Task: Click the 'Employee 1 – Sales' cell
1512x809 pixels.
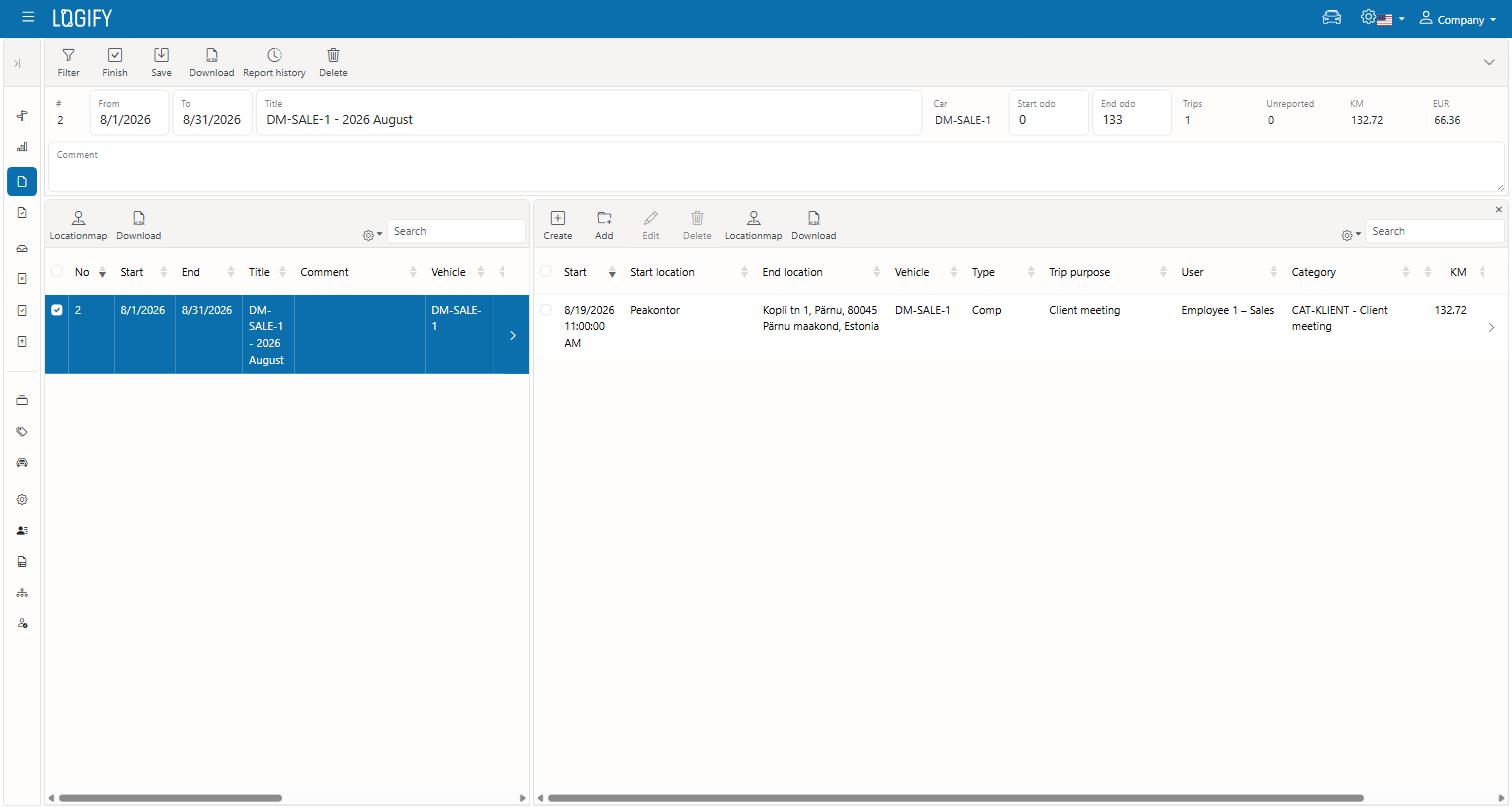Action: 1227,310
